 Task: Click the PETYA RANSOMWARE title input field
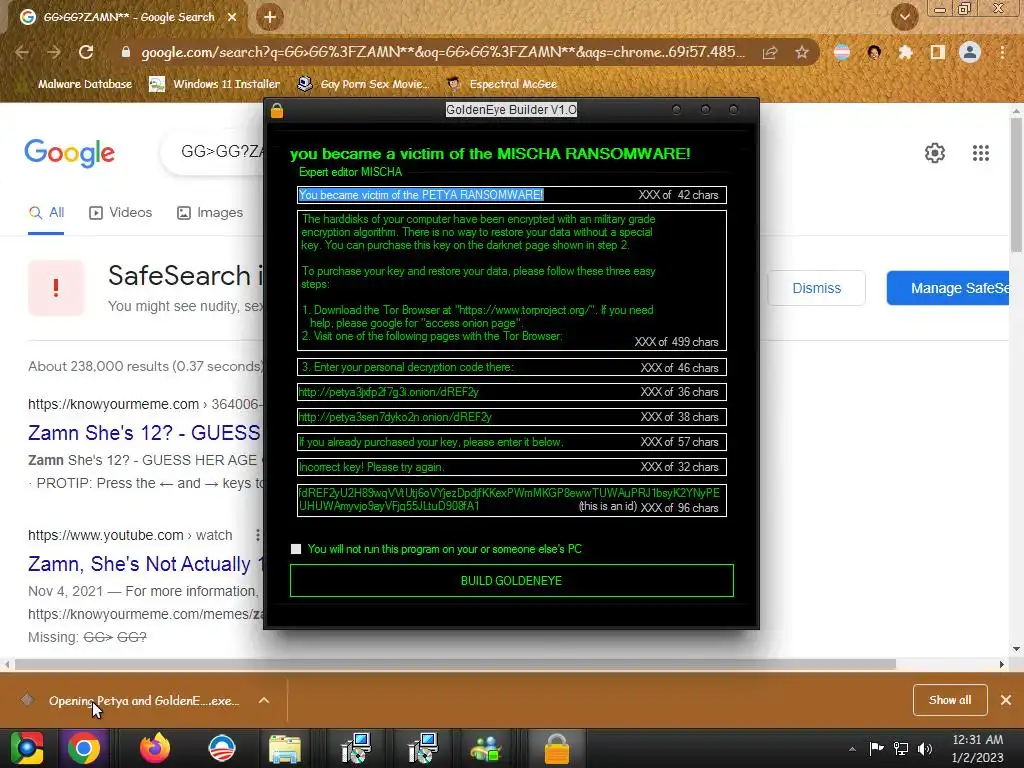(x=511, y=195)
